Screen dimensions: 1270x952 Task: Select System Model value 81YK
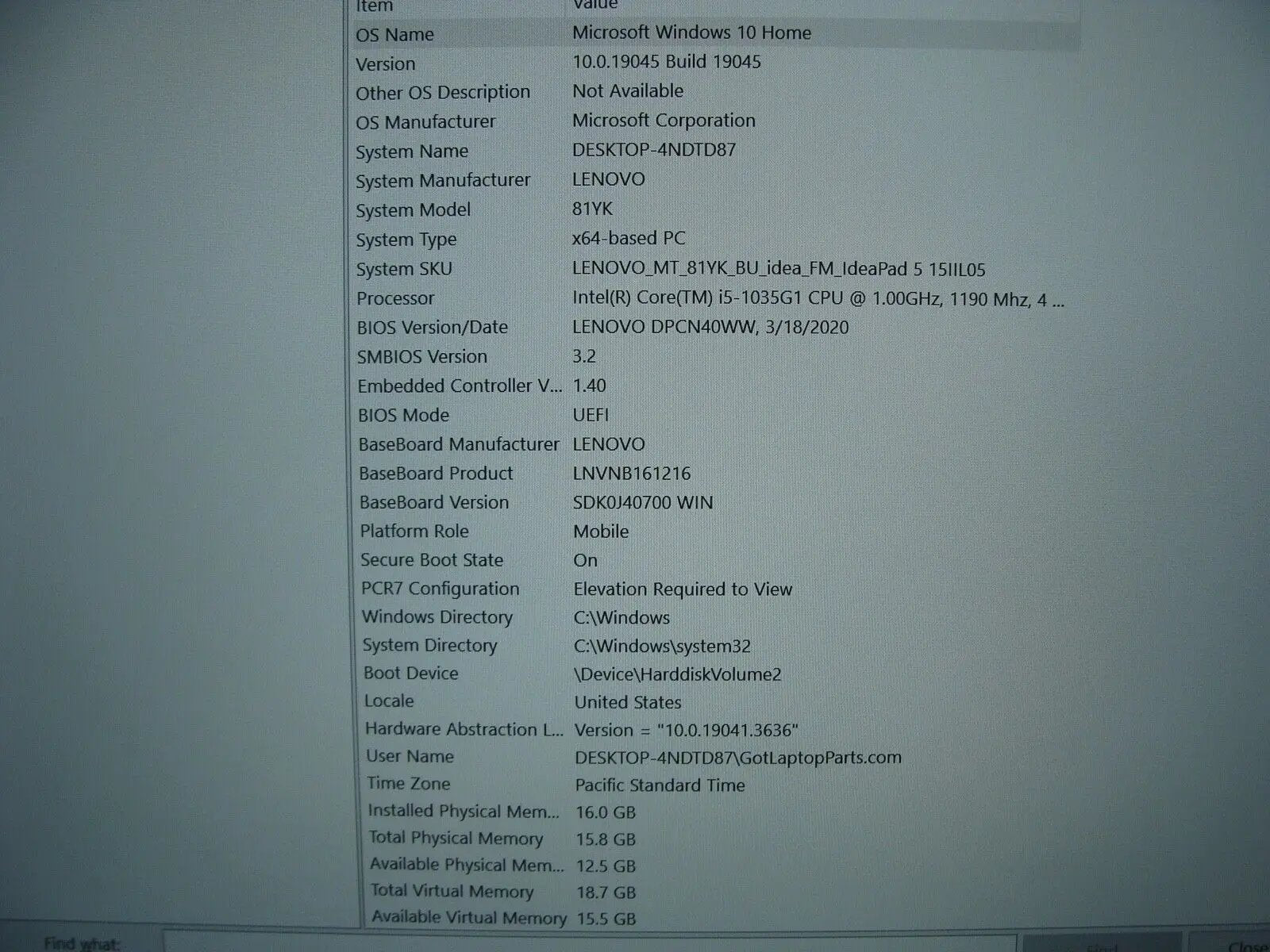592,209
